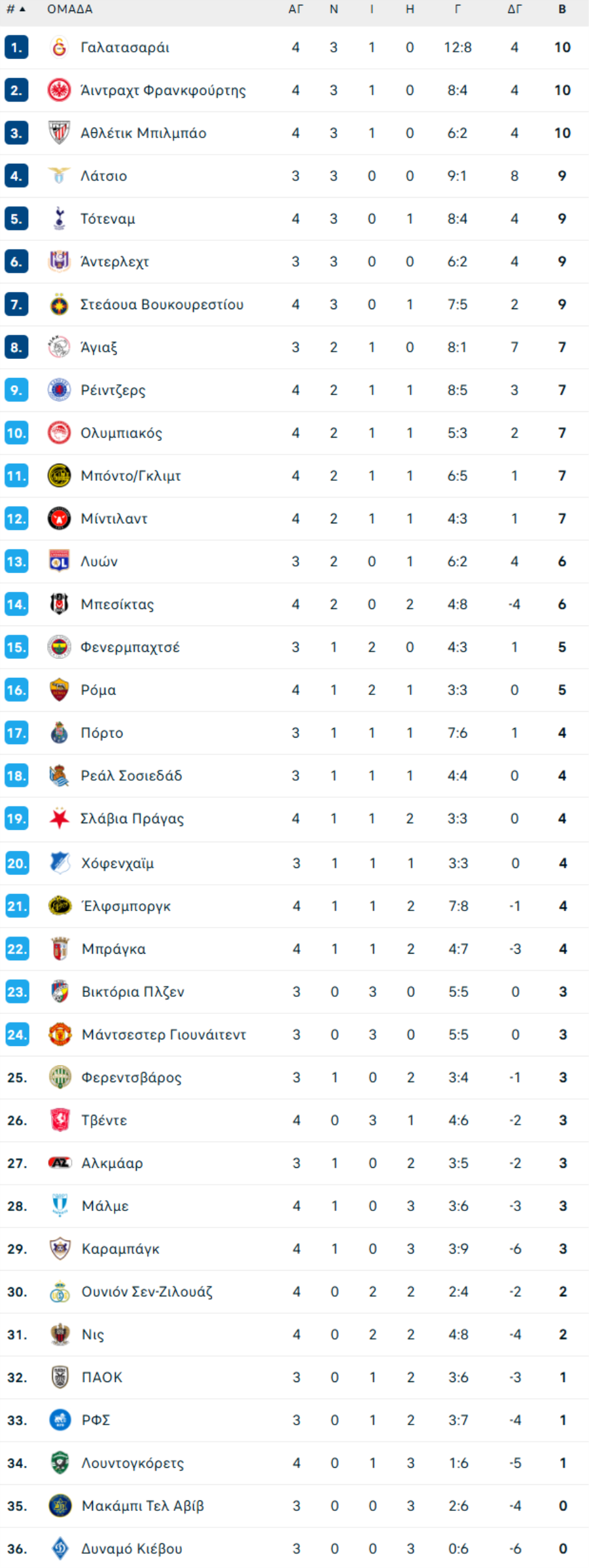Click the Lyon OL logo
The width and height of the screenshot is (589, 1568).
point(60,561)
